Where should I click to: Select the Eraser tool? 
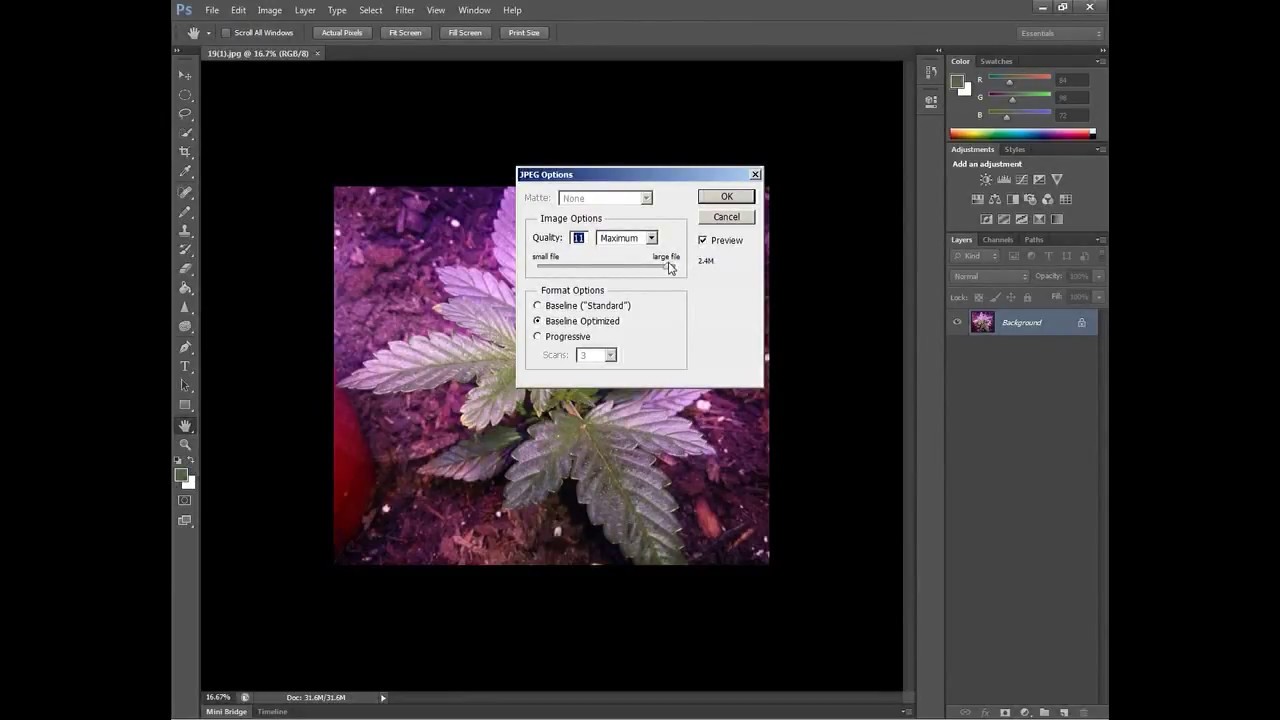point(185,269)
